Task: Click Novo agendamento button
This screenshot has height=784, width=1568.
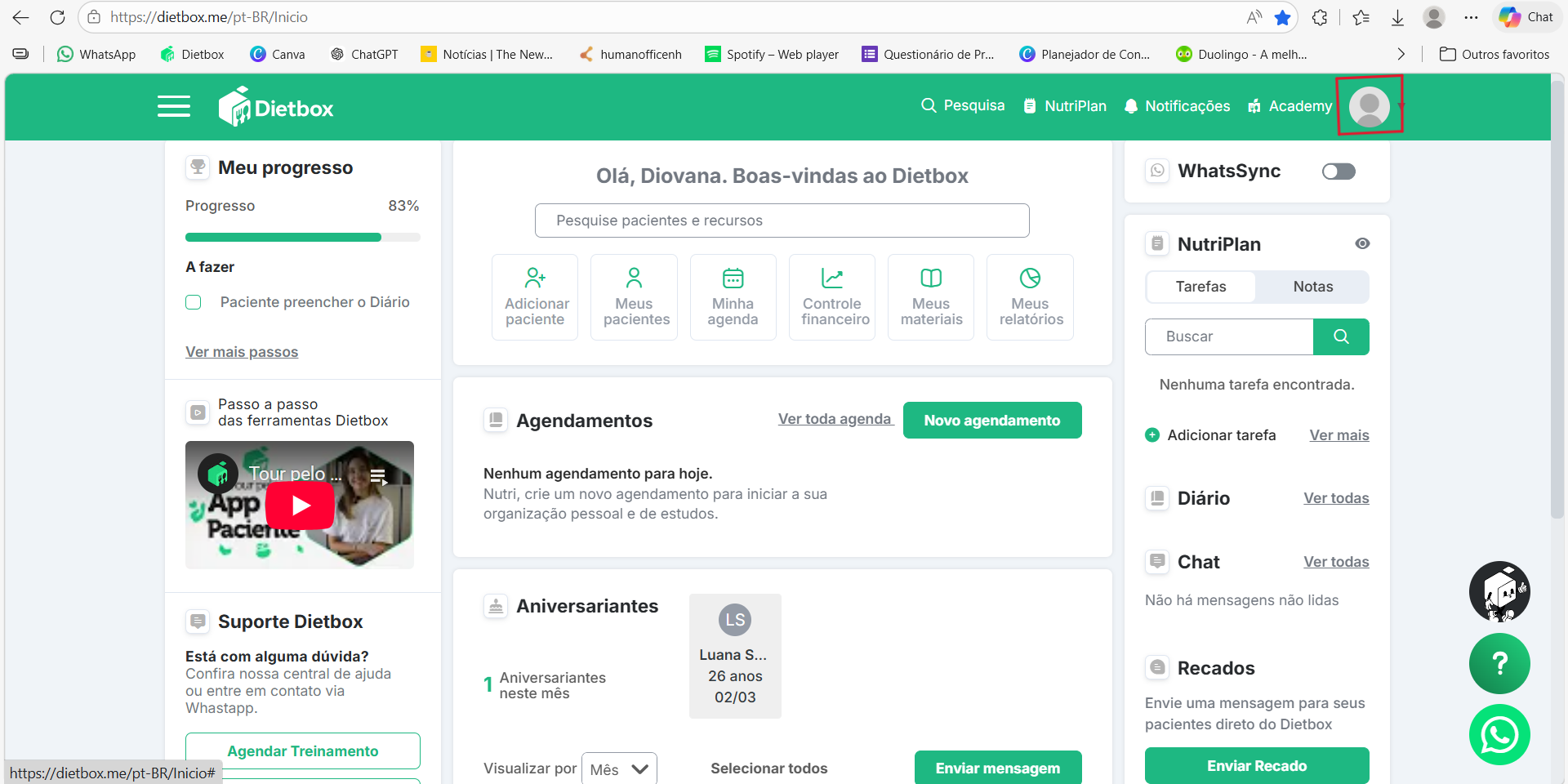Action: tap(992, 421)
